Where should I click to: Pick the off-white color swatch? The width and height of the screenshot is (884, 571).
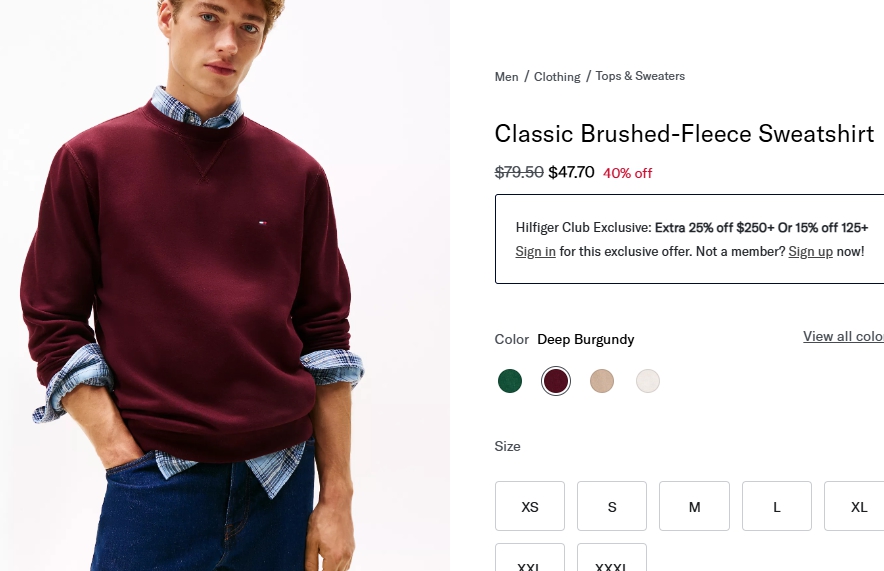tap(648, 381)
